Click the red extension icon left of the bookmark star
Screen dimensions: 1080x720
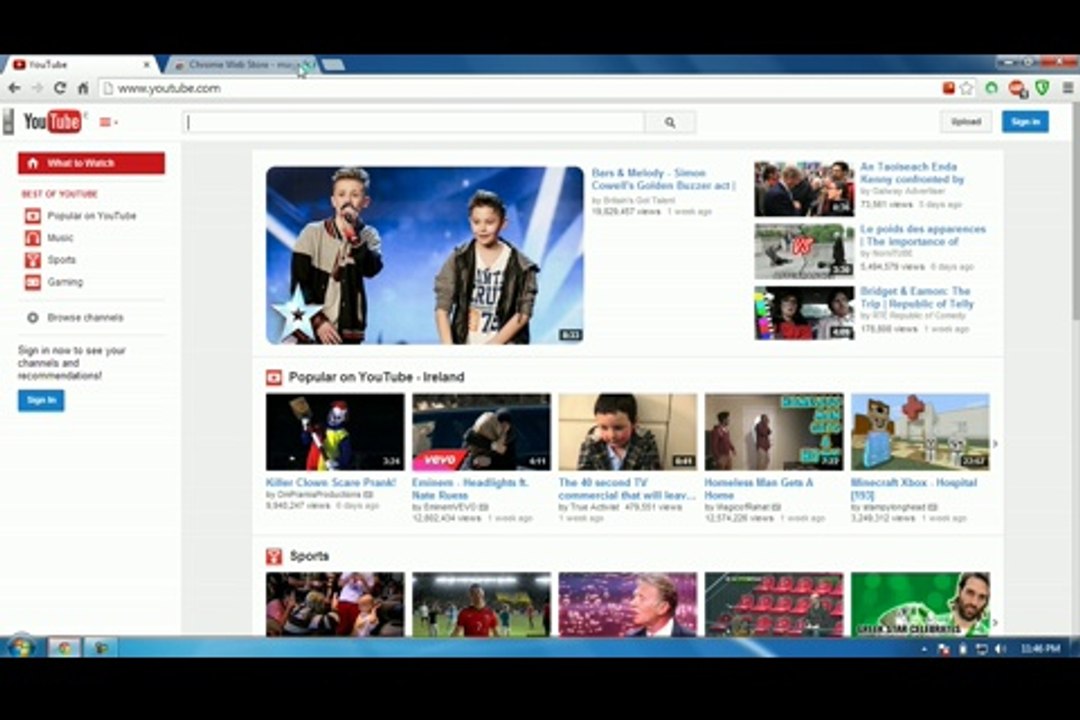(x=948, y=88)
